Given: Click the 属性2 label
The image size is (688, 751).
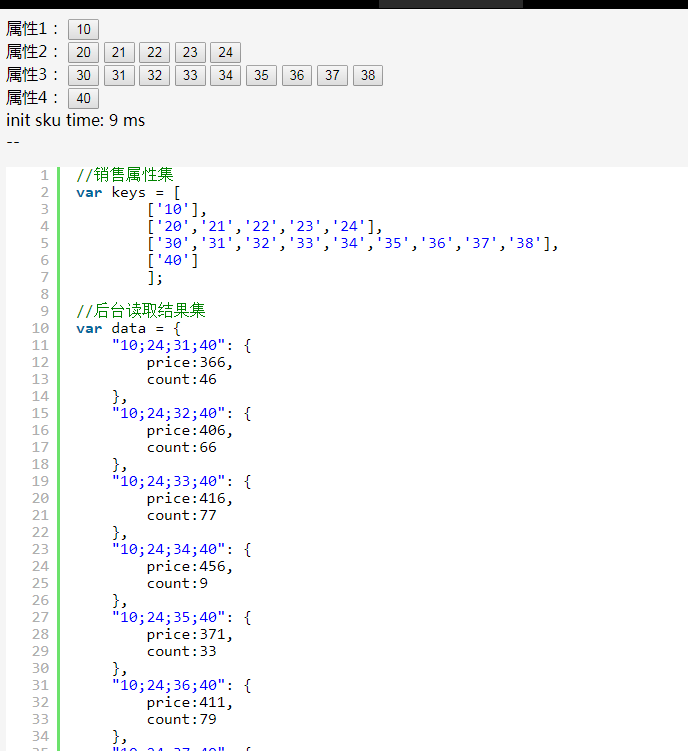Looking at the screenshot, I should pyautogui.click(x=32, y=52).
